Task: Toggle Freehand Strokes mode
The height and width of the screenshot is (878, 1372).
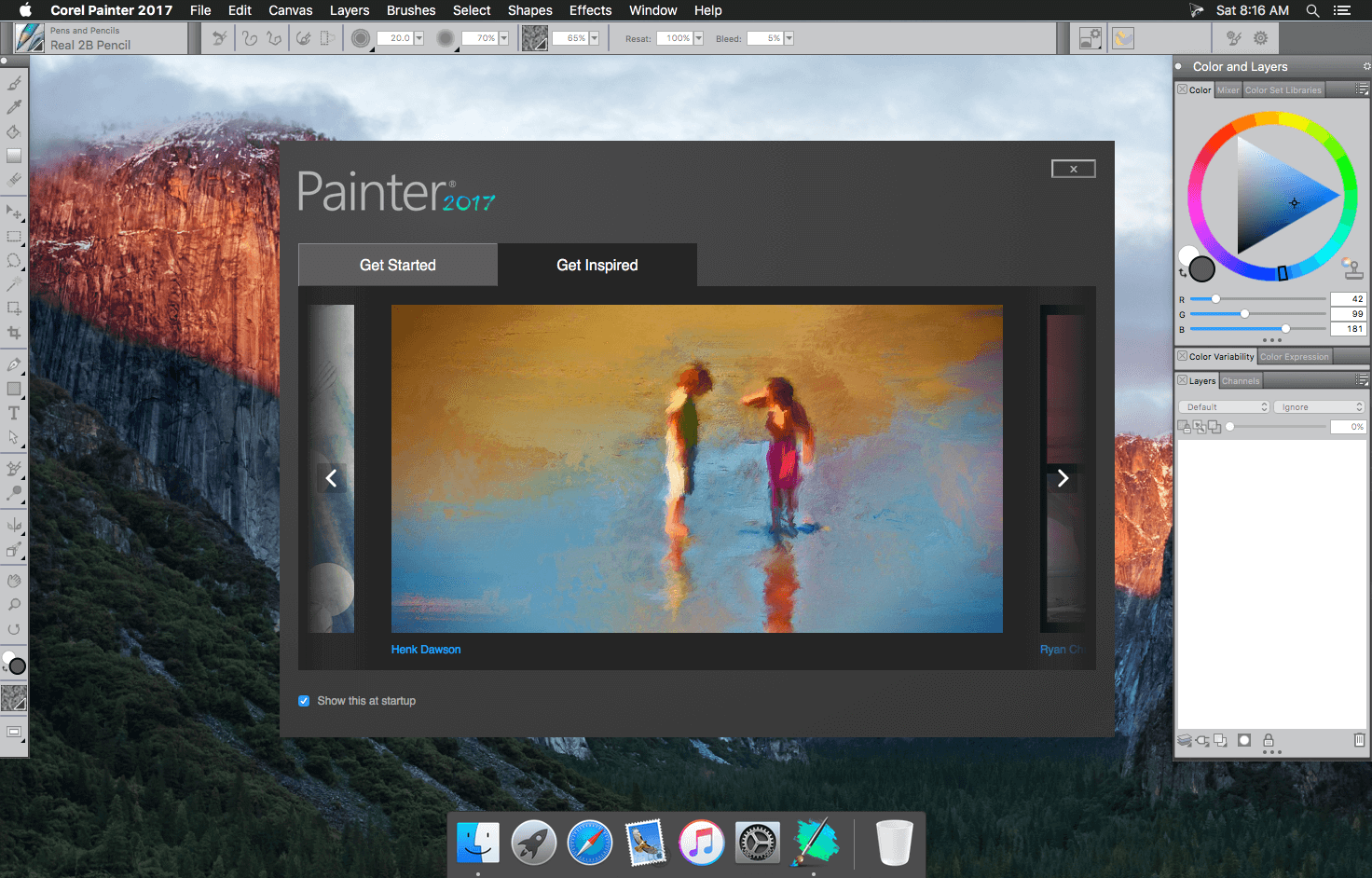Action: tap(250, 38)
